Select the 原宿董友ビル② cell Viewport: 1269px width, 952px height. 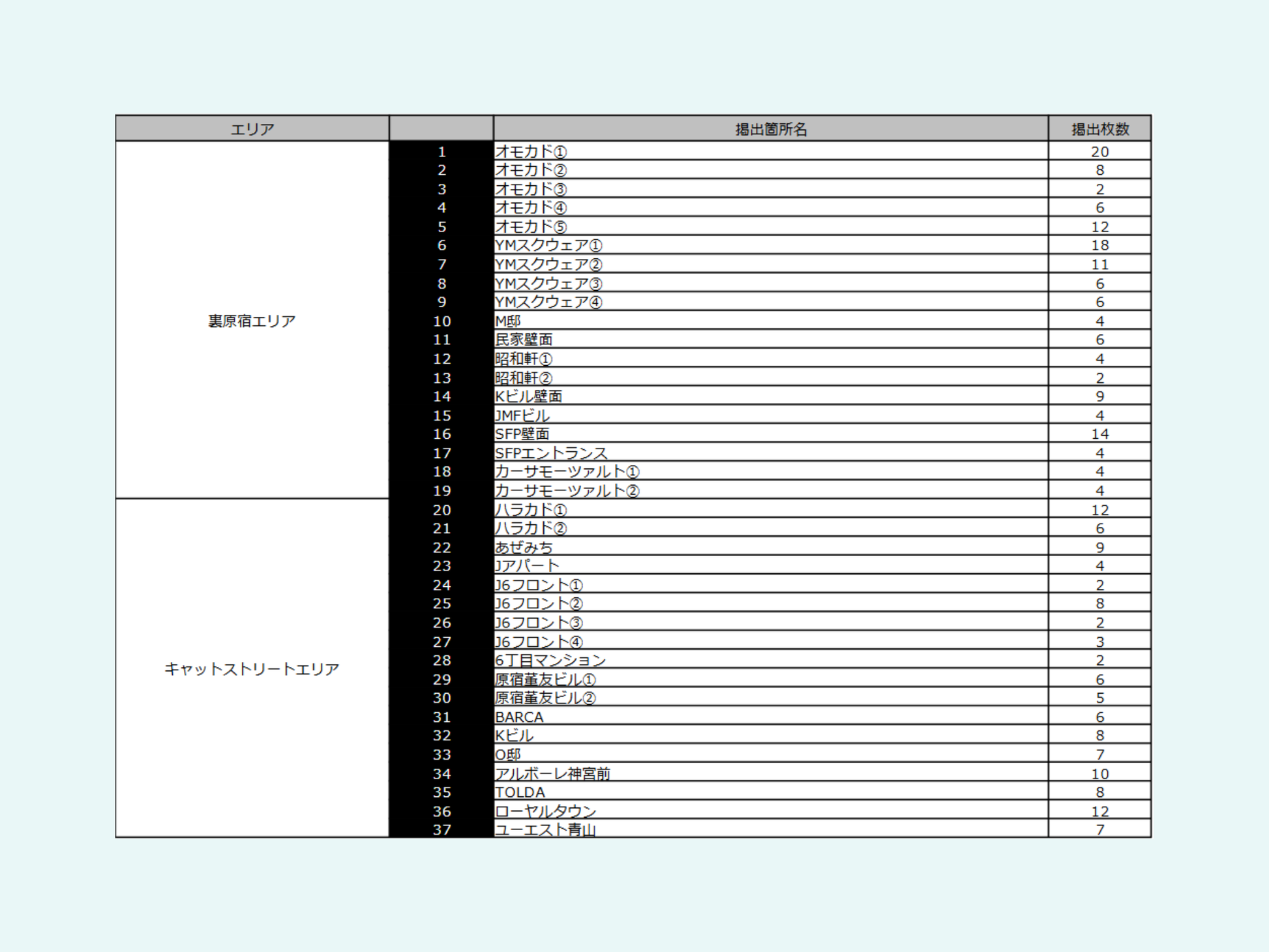point(771,698)
